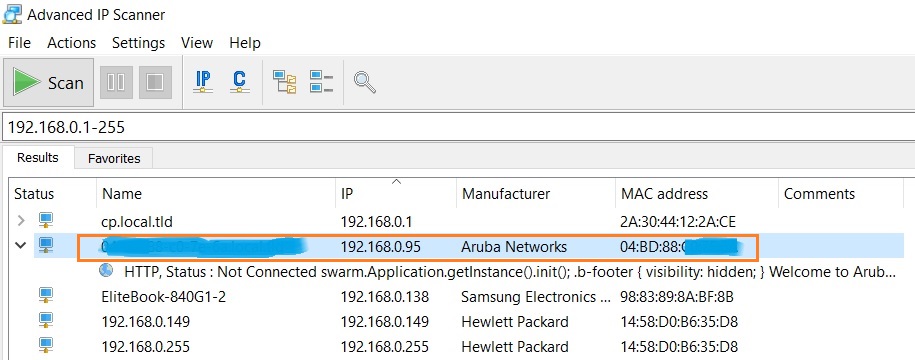Start scanning with the Scan button

click(48, 83)
